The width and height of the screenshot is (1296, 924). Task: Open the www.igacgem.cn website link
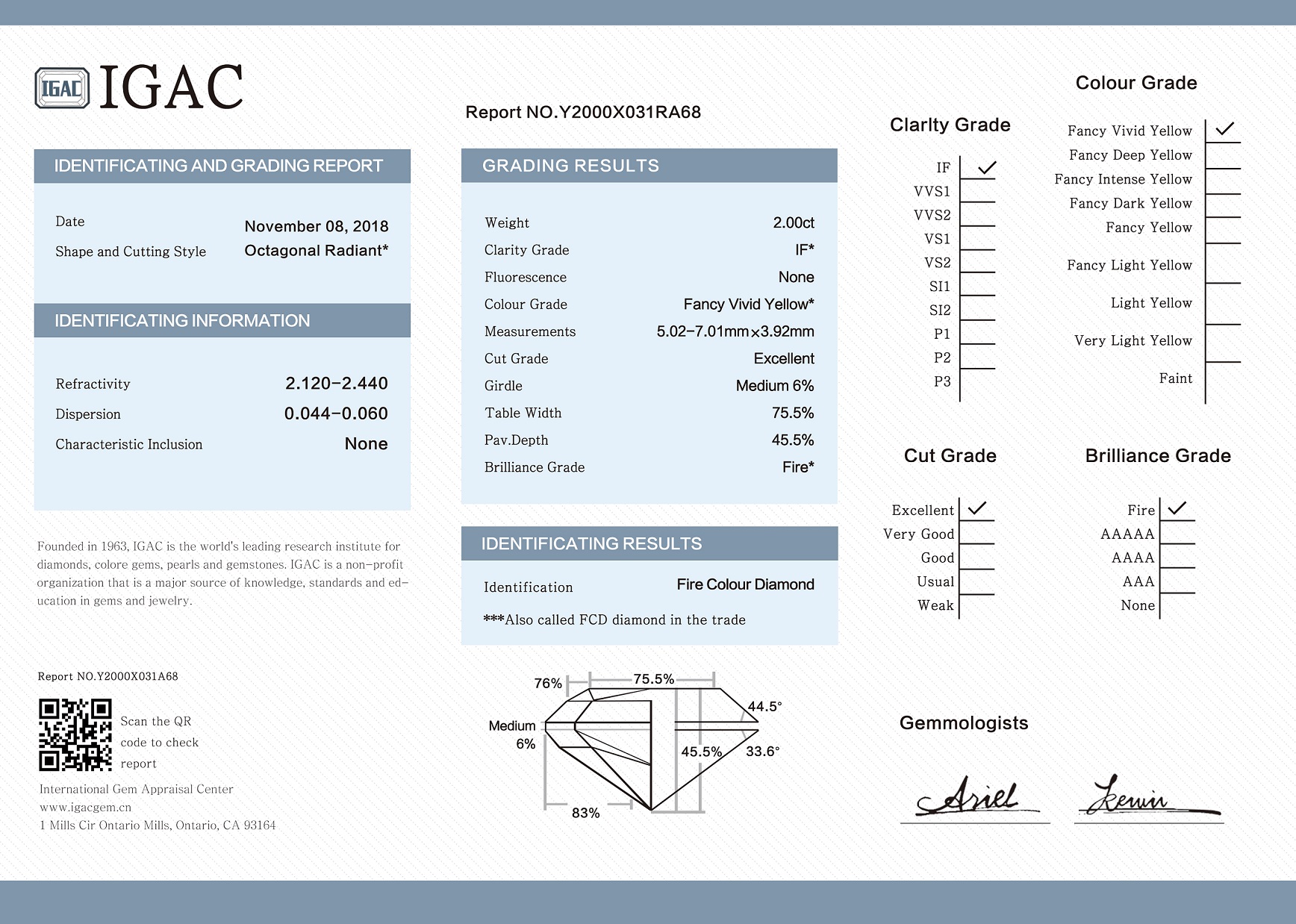pos(86,807)
